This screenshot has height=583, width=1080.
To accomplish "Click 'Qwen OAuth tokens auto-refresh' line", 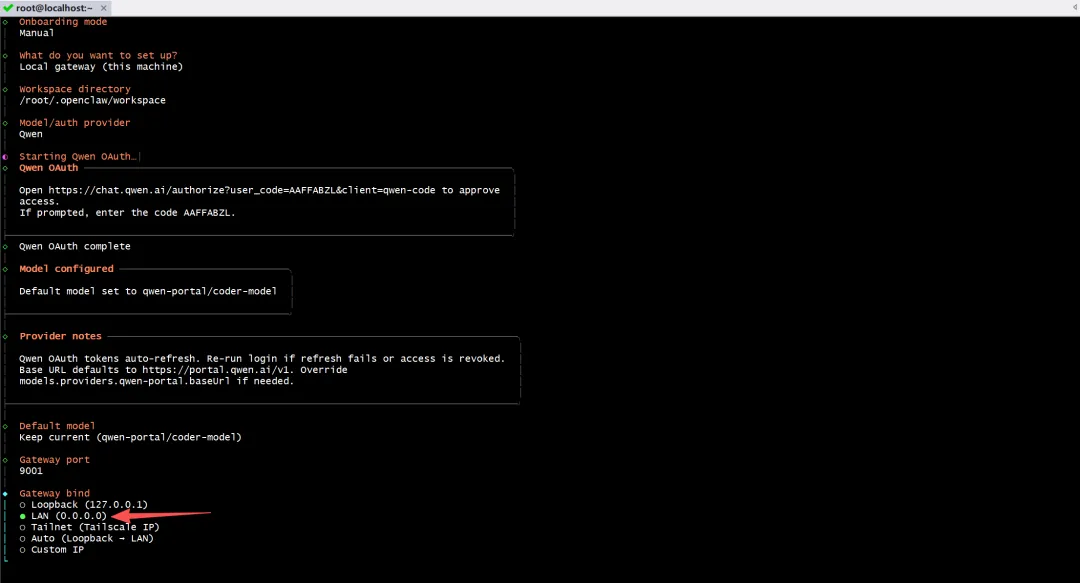I will [262, 358].
